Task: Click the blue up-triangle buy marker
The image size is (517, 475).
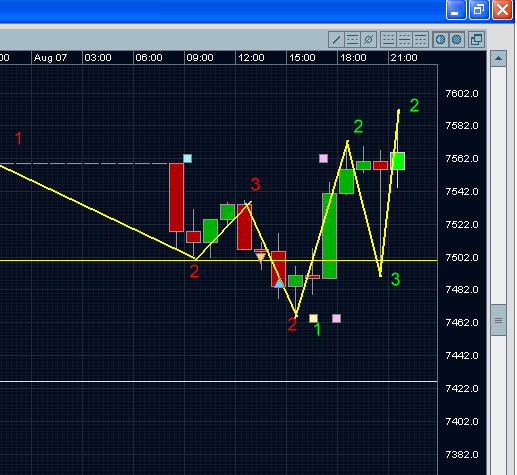Action: tap(279, 283)
